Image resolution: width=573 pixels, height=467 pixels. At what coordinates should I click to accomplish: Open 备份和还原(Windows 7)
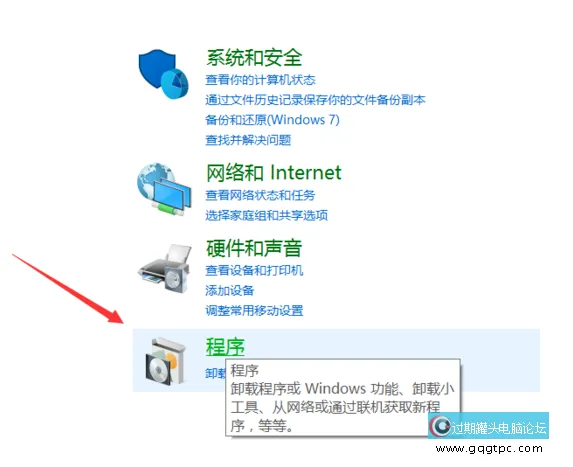click(x=273, y=120)
